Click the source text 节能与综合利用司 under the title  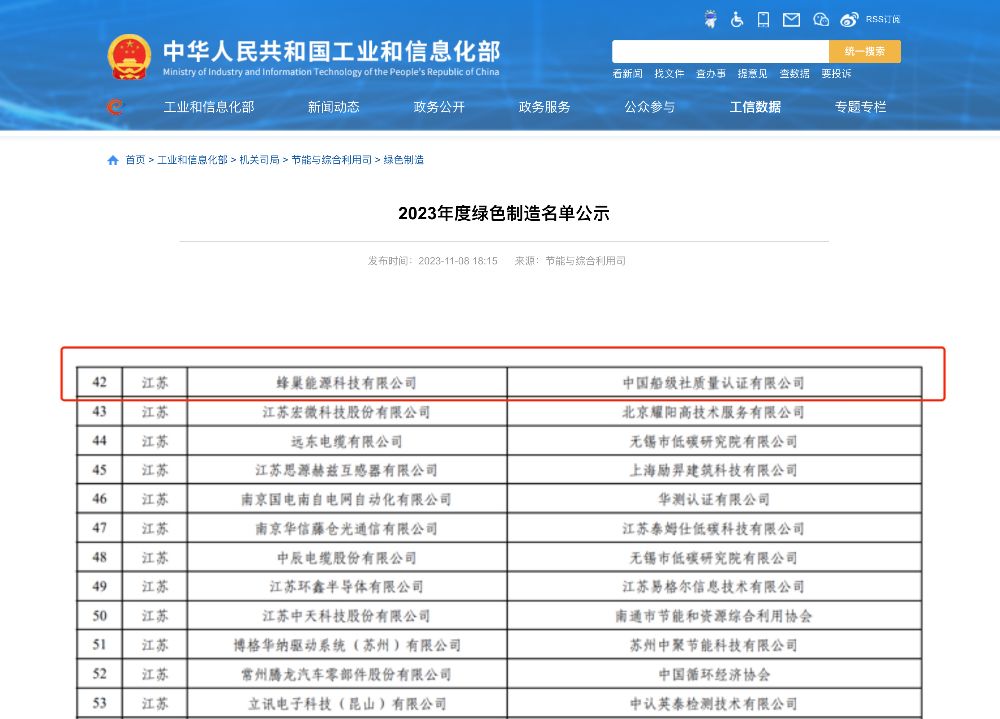click(585, 261)
